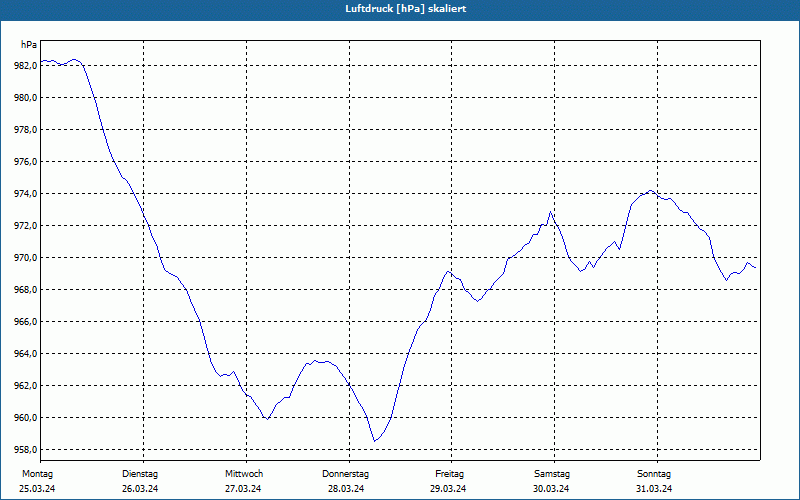Viewport: 800px width, 500px height.
Task: Click the date 29.03.24
Action: pos(448,489)
